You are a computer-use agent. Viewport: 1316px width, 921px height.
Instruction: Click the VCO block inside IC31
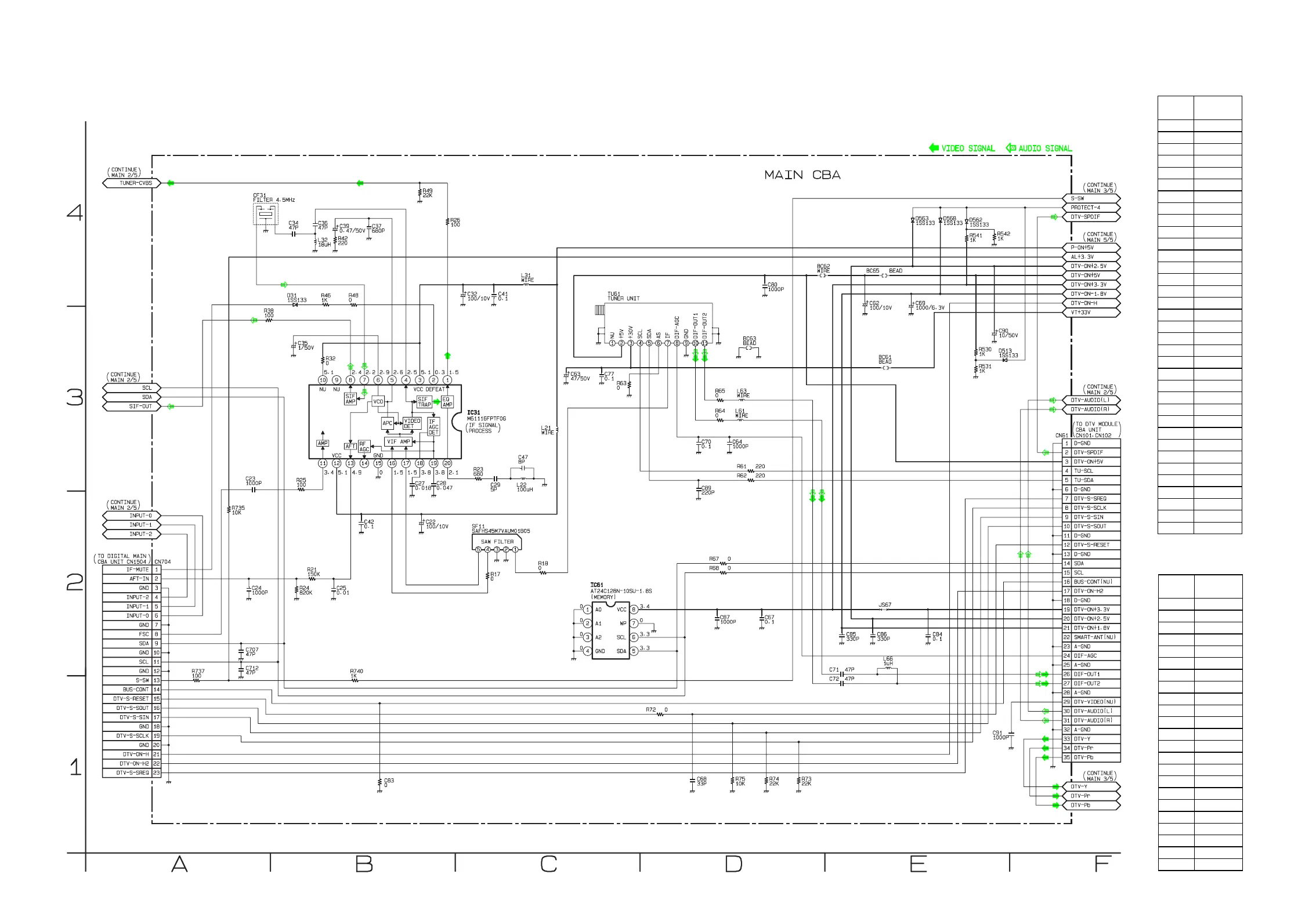click(x=378, y=401)
